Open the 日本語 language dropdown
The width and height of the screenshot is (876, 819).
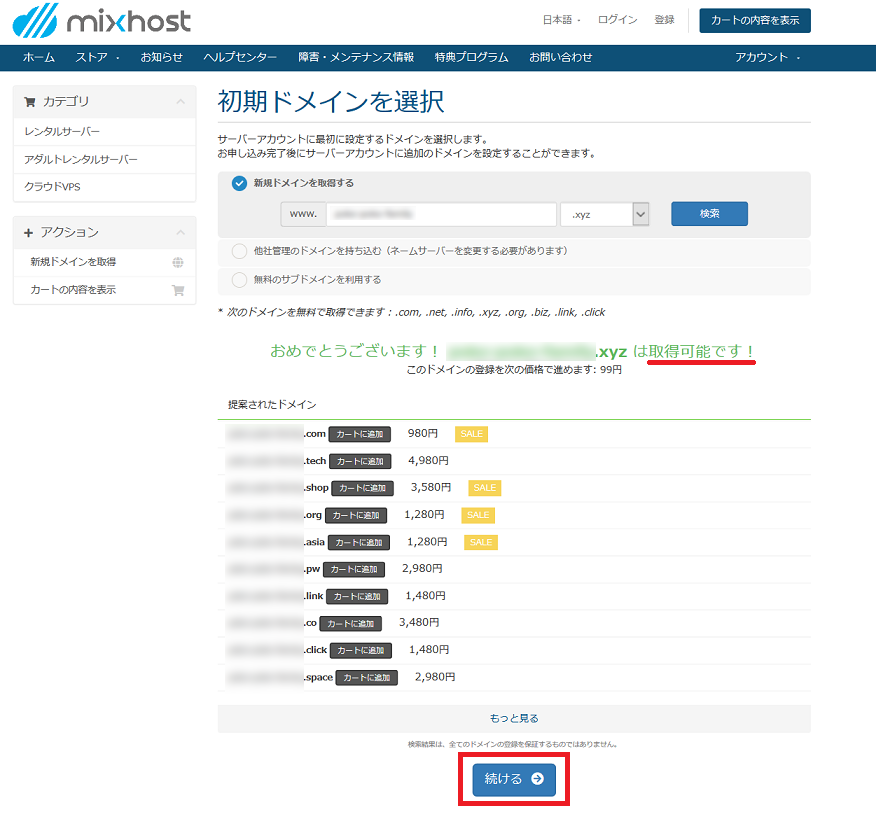(x=561, y=20)
